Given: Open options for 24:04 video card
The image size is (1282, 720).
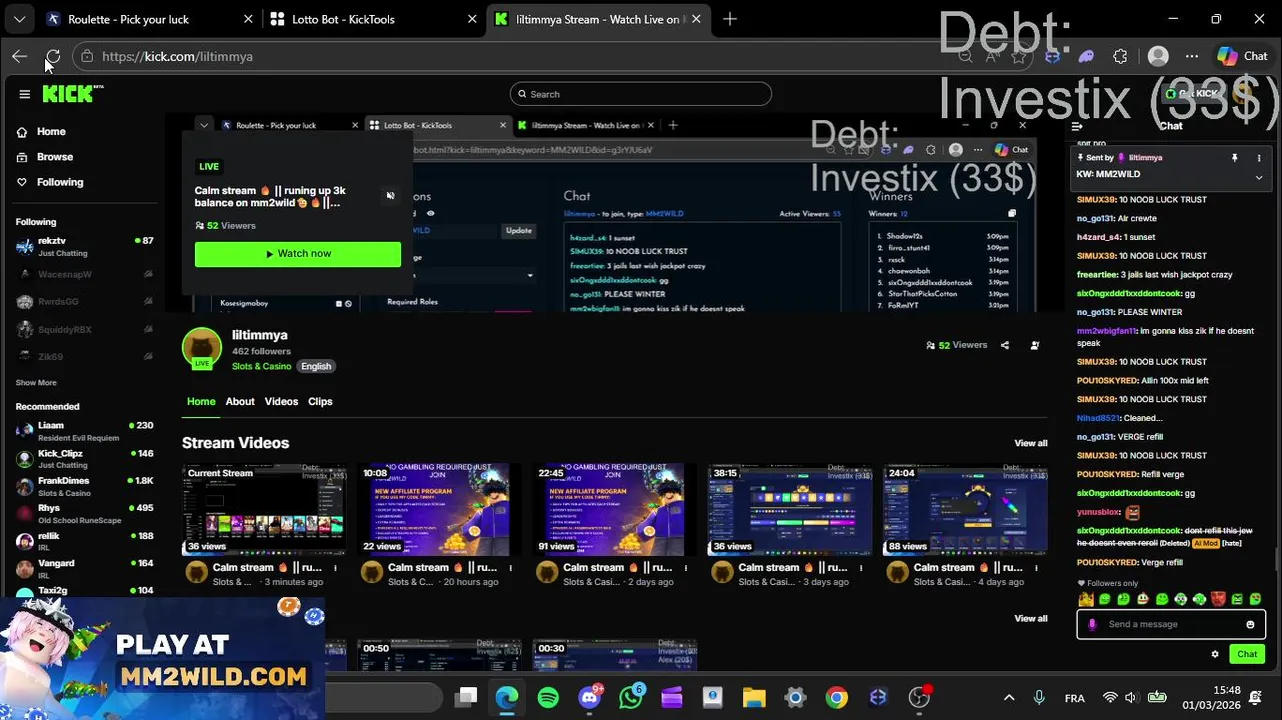Looking at the screenshot, I should tap(1036, 568).
